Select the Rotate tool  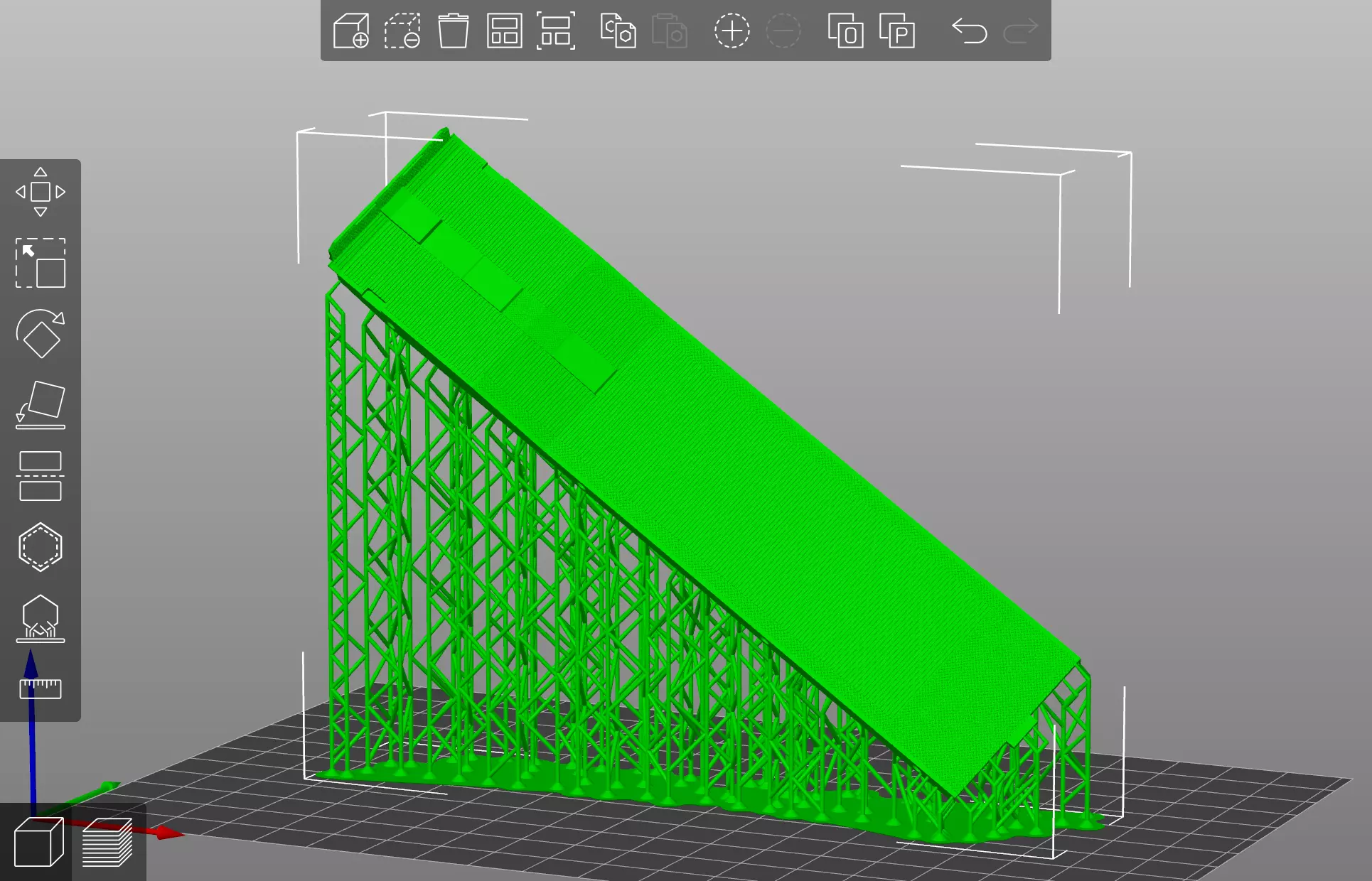coord(41,334)
